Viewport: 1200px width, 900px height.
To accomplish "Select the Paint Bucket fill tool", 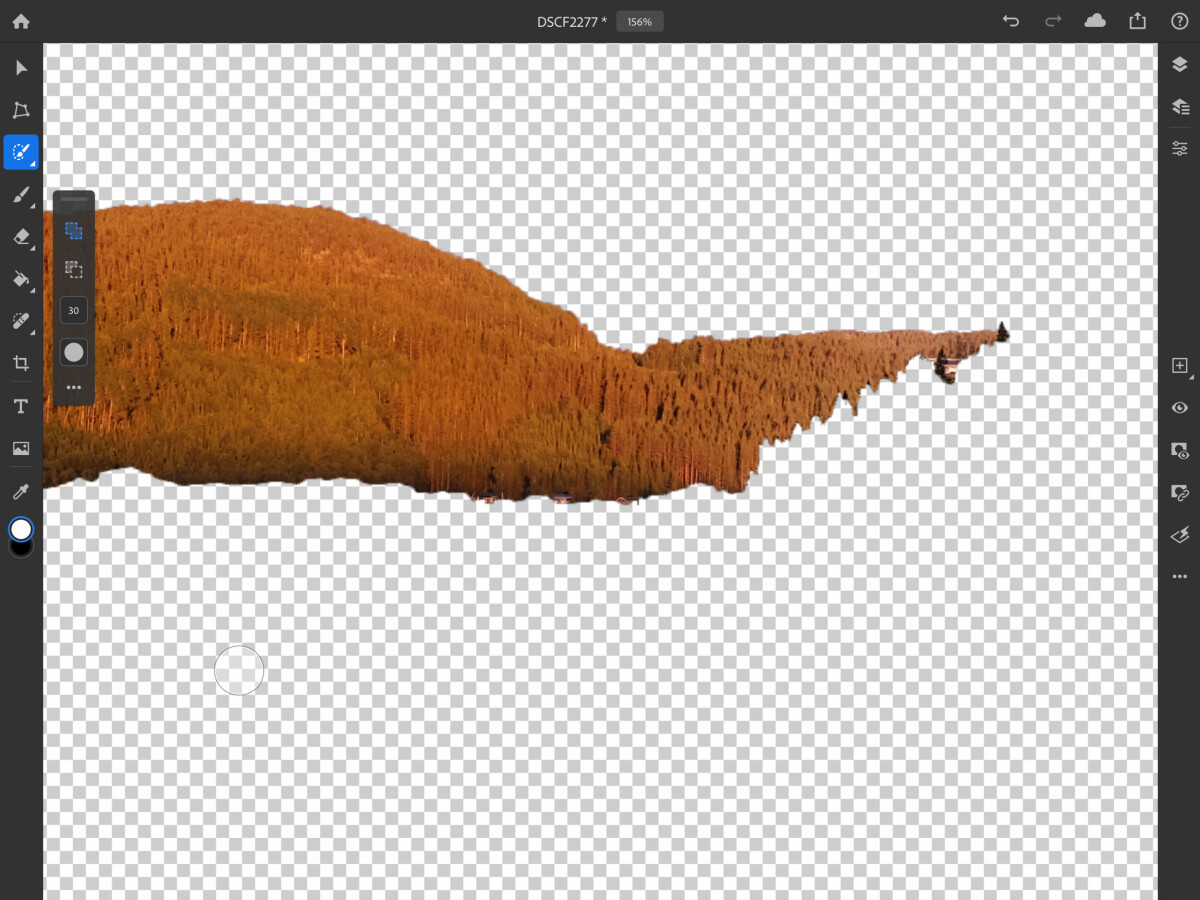I will [x=21, y=279].
